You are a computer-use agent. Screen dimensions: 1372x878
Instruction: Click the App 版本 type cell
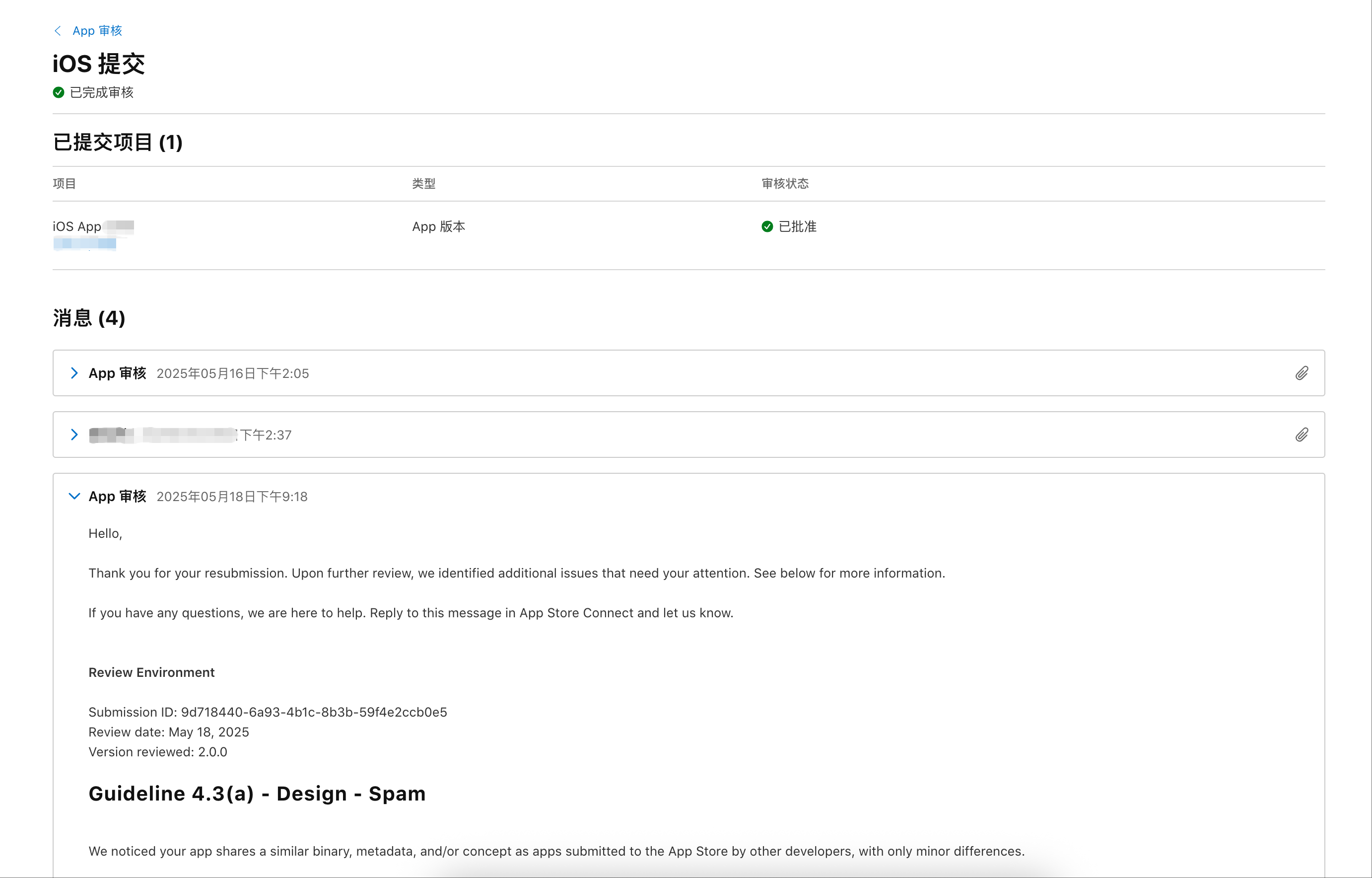(438, 227)
